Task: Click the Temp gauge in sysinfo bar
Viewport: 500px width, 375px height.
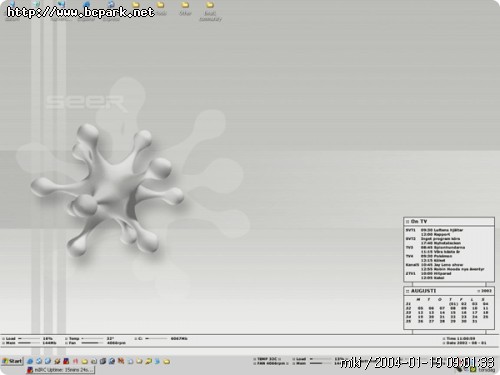Action: [92, 338]
